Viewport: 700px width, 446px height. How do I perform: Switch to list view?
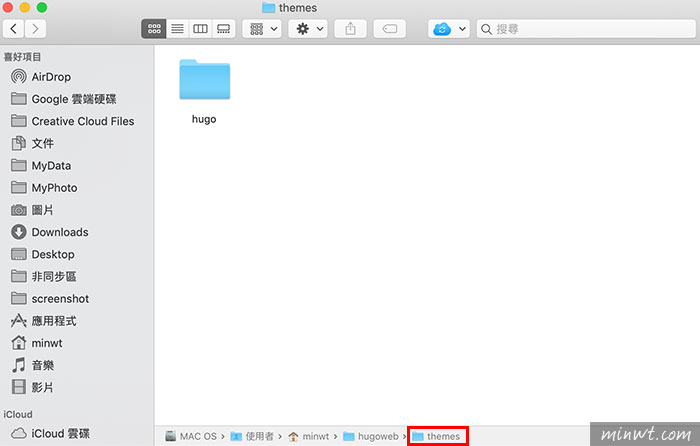[x=178, y=29]
